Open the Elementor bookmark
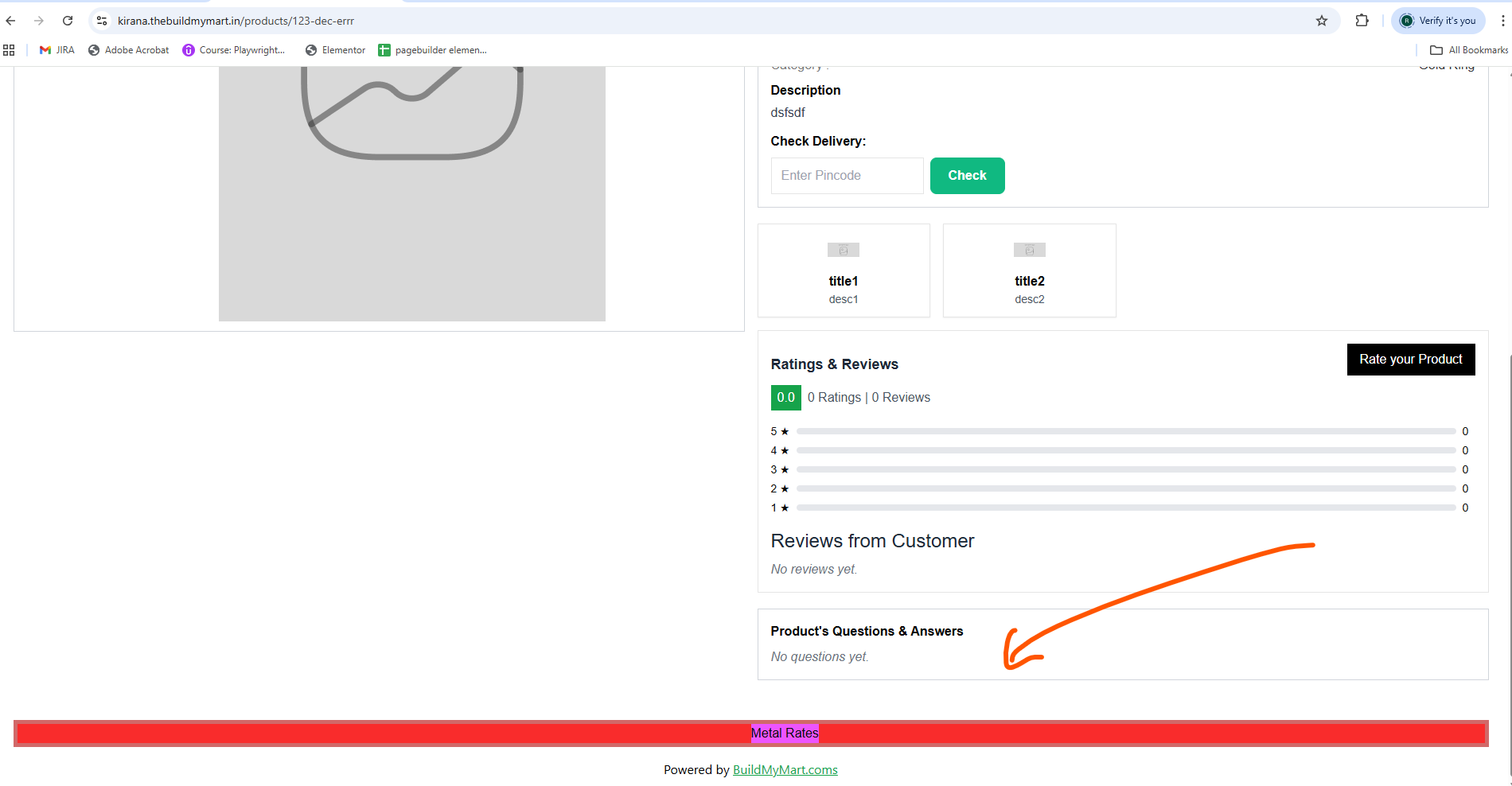The width and height of the screenshot is (1512, 786). (x=335, y=50)
